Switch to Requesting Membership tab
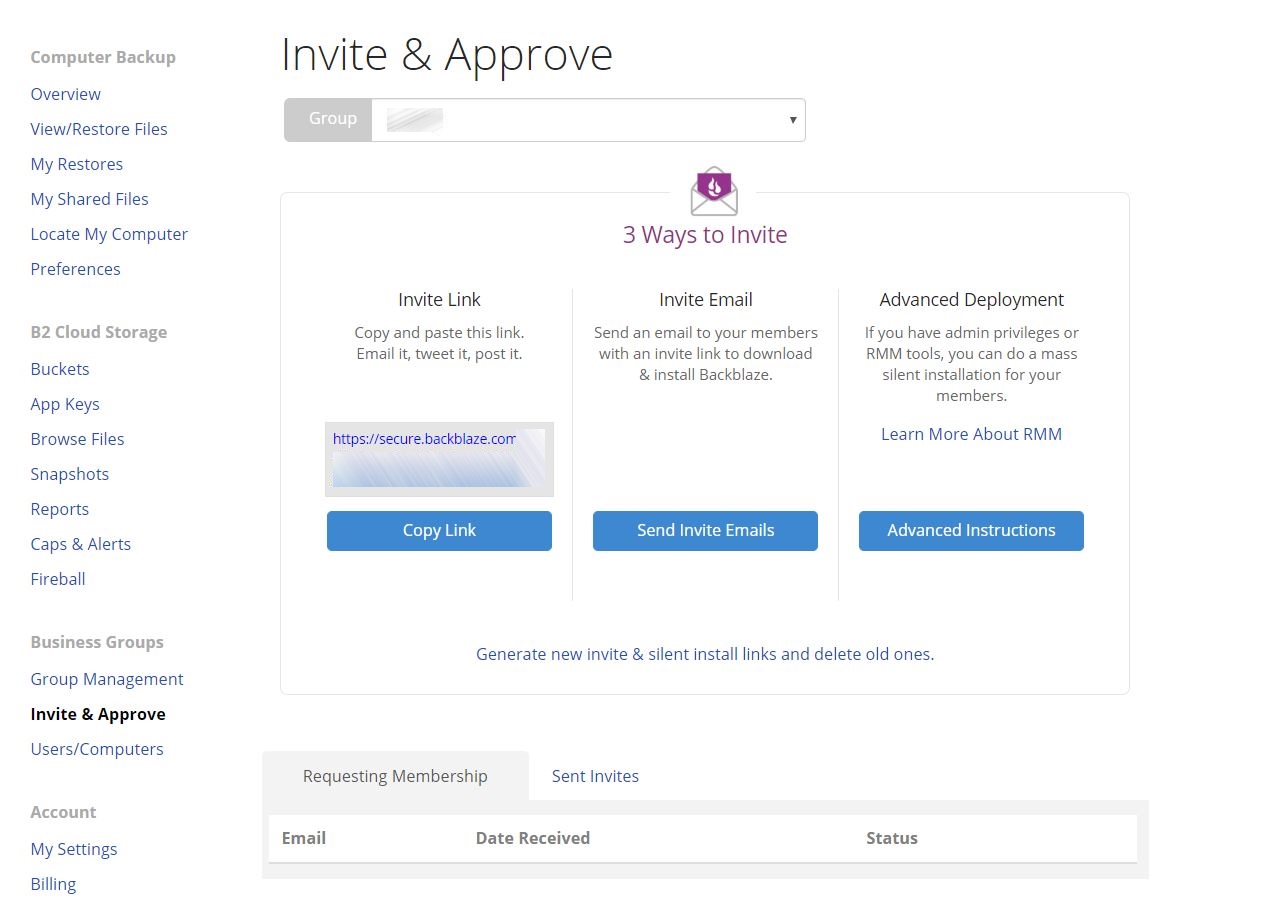The image size is (1273, 913). point(395,776)
